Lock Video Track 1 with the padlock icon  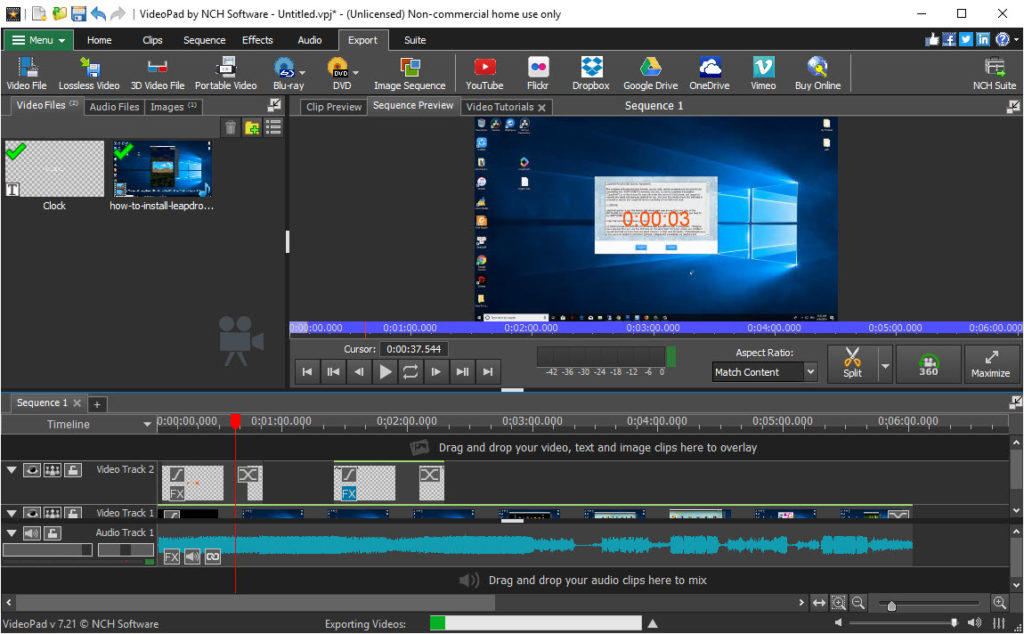click(72, 511)
